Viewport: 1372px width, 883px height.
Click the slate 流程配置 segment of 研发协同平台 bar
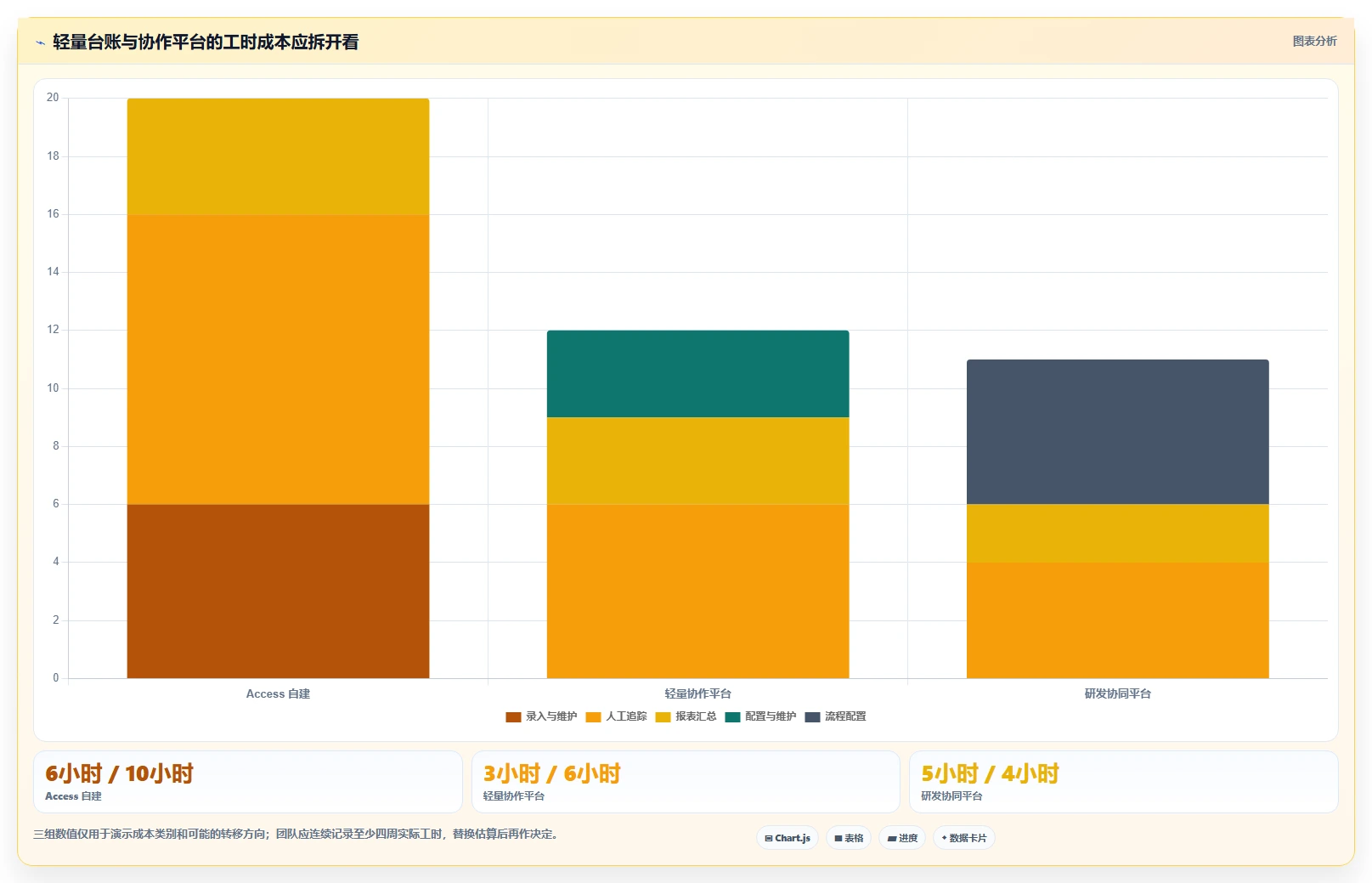pyautogui.click(x=1117, y=432)
